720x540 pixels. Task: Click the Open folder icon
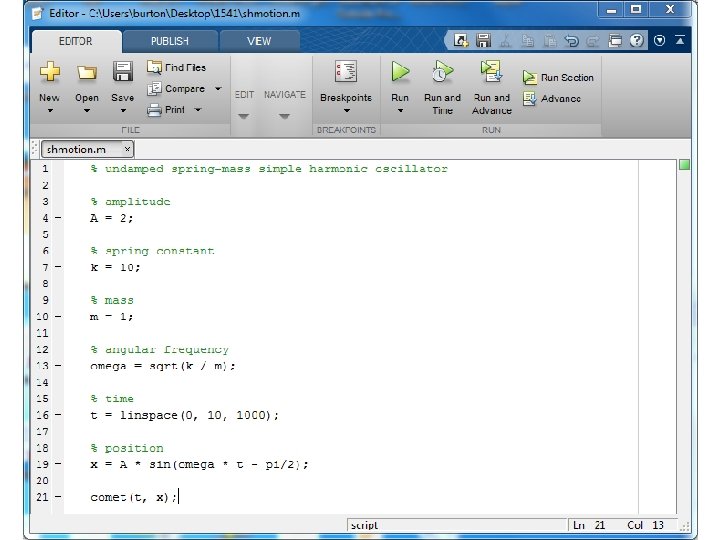pos(87,73)
